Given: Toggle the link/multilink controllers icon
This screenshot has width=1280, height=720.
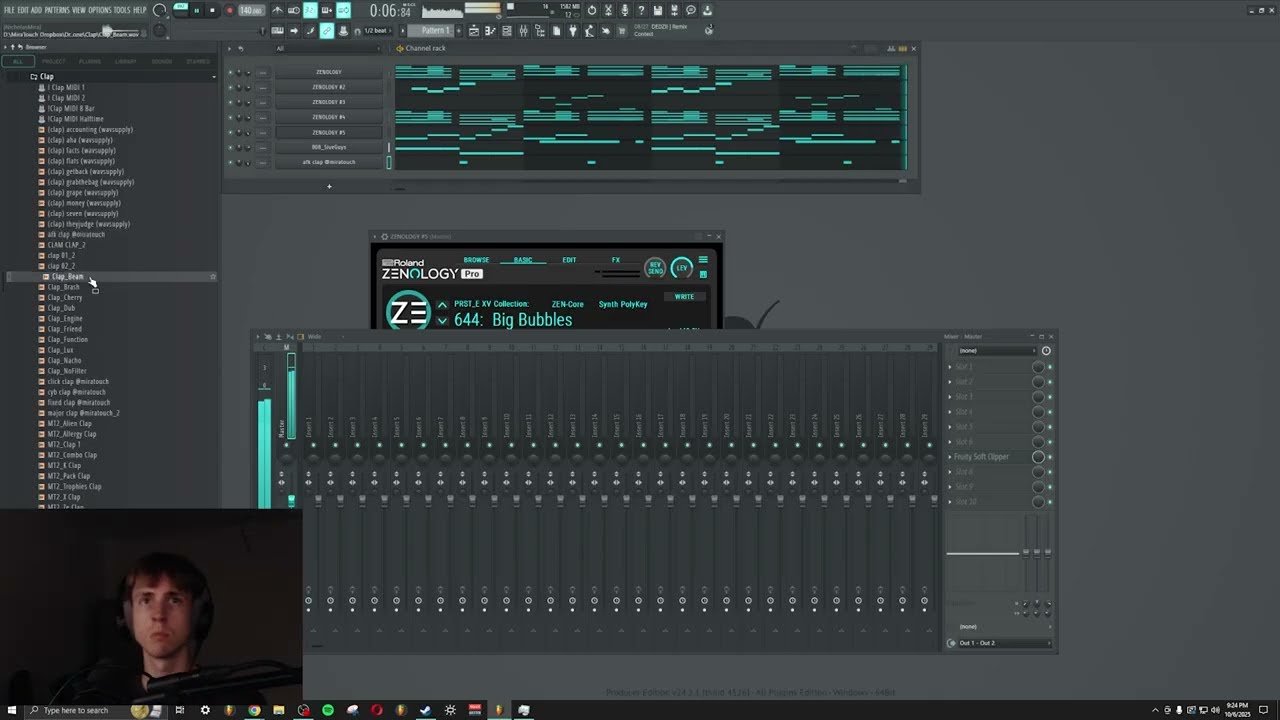Looking at the screenshot, I should (x=326, y=30).
